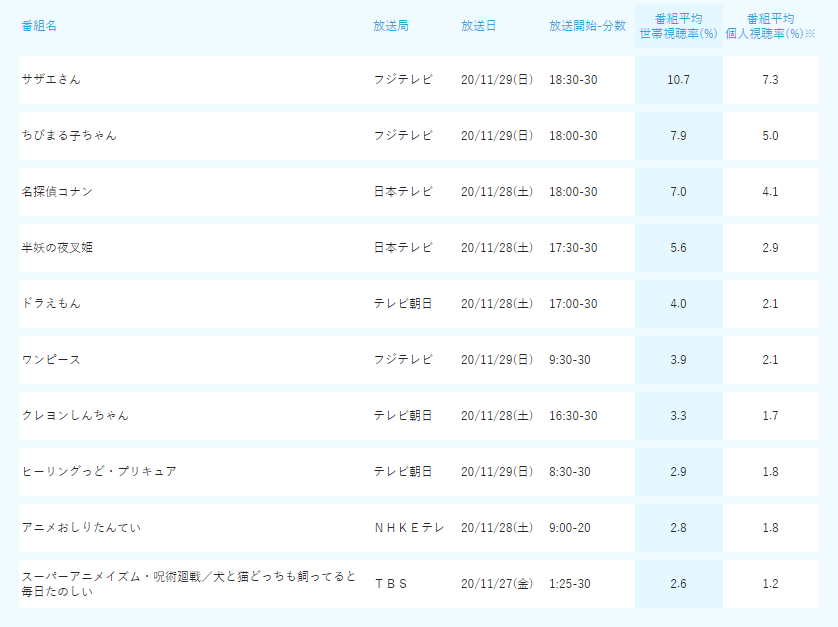
Task: Click 1.8 individual rating in おしりたんてい row
Action: coord(770,528)
